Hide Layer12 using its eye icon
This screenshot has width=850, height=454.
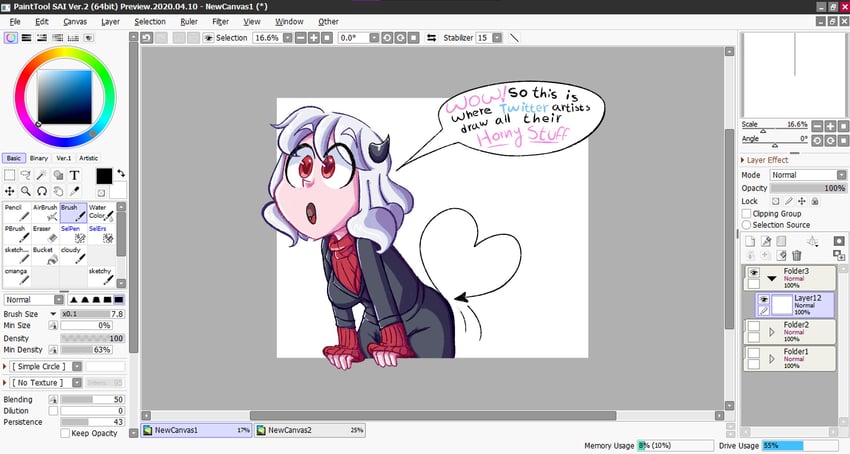pyautogui.click(x=764, y=299)
